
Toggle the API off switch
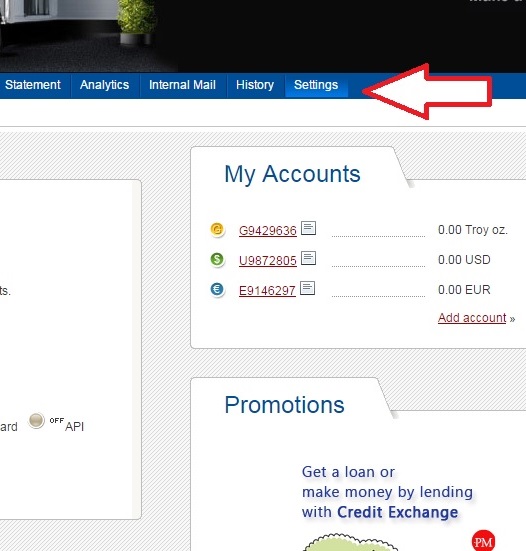(36, 421)
